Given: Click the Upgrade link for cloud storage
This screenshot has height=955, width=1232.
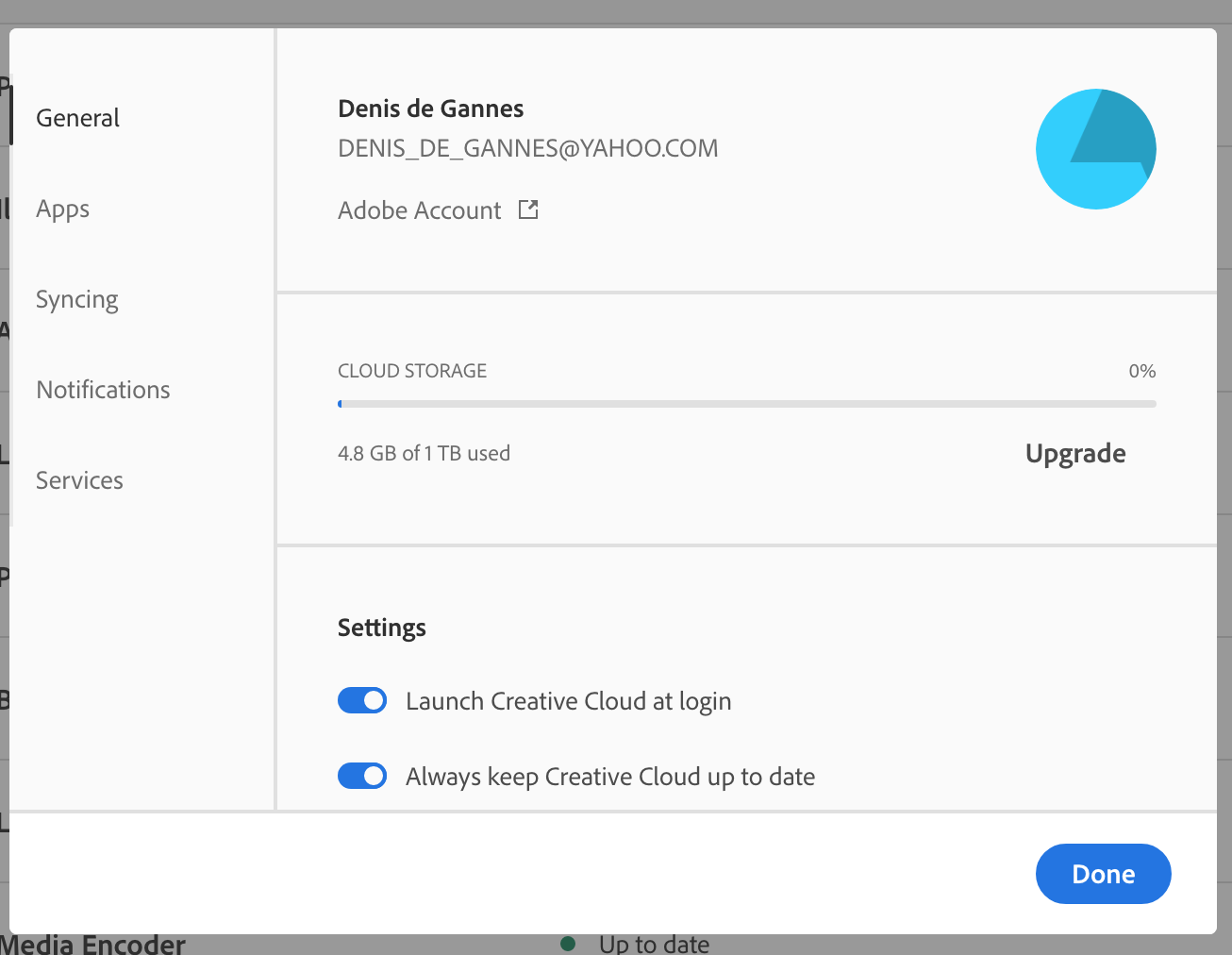Looking at the screenshot, I should point(1074,453).
